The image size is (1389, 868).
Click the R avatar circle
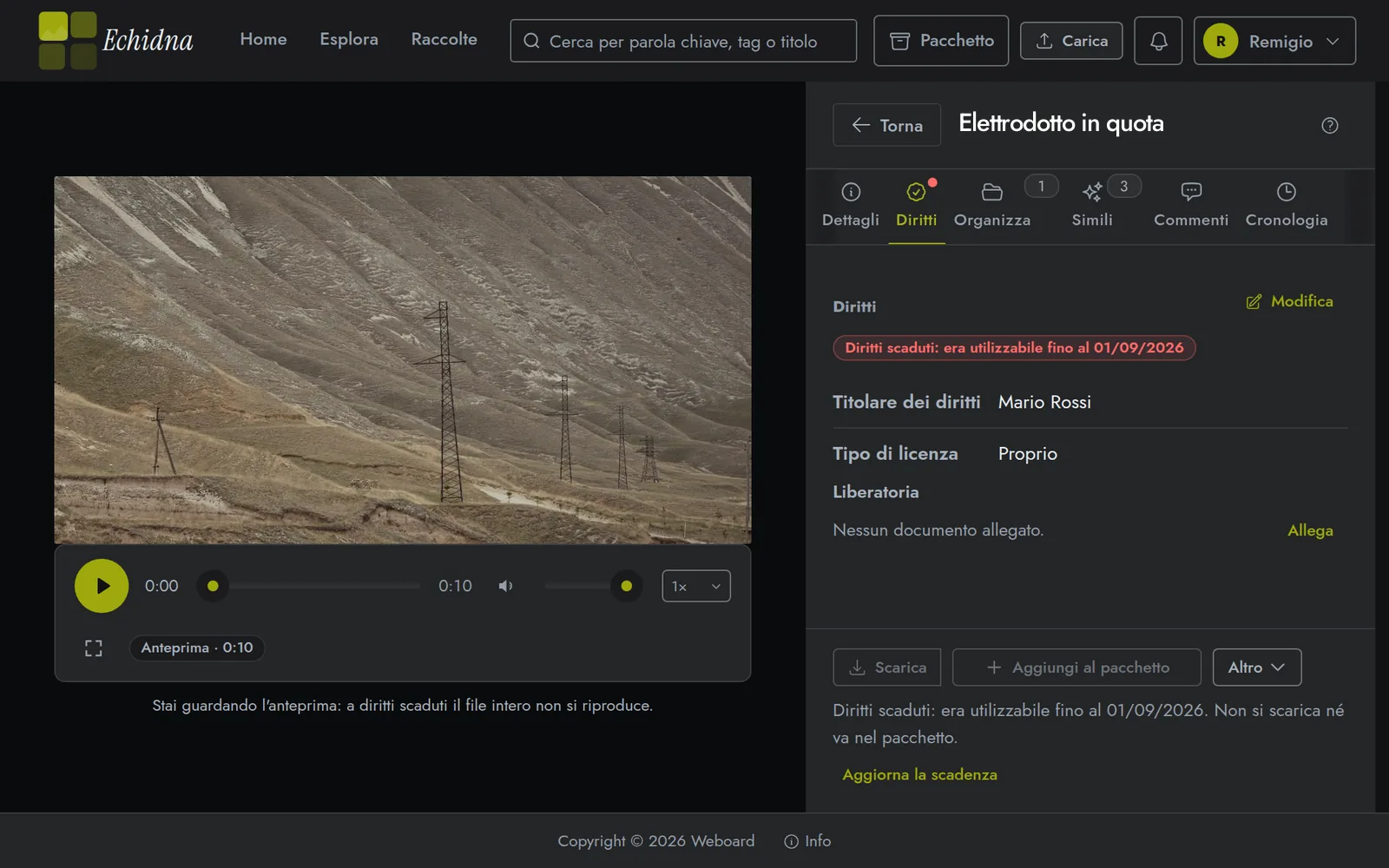click(x=1221, y=41)
